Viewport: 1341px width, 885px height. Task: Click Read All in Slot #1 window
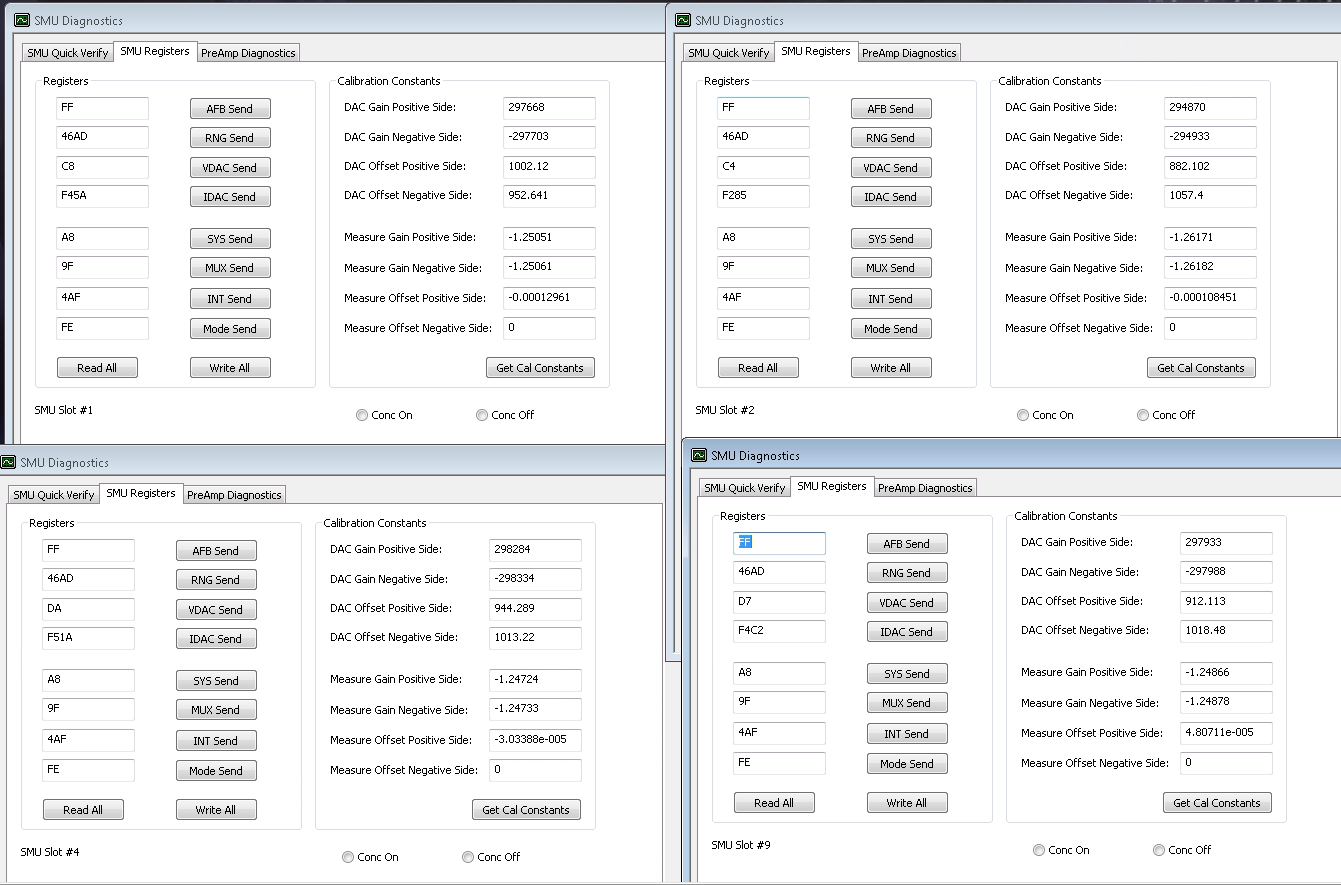[97, 368]
